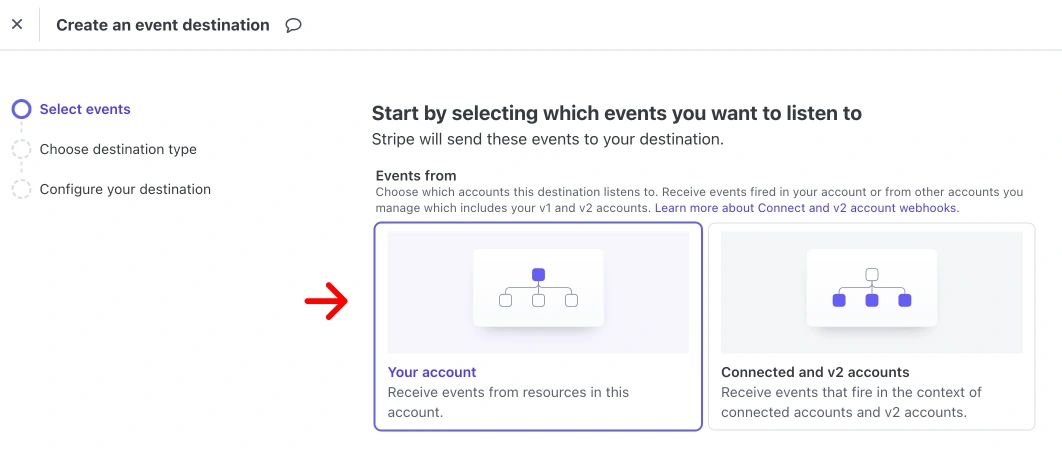Jump to the Configure your destination step

click(x=125, y=189)
